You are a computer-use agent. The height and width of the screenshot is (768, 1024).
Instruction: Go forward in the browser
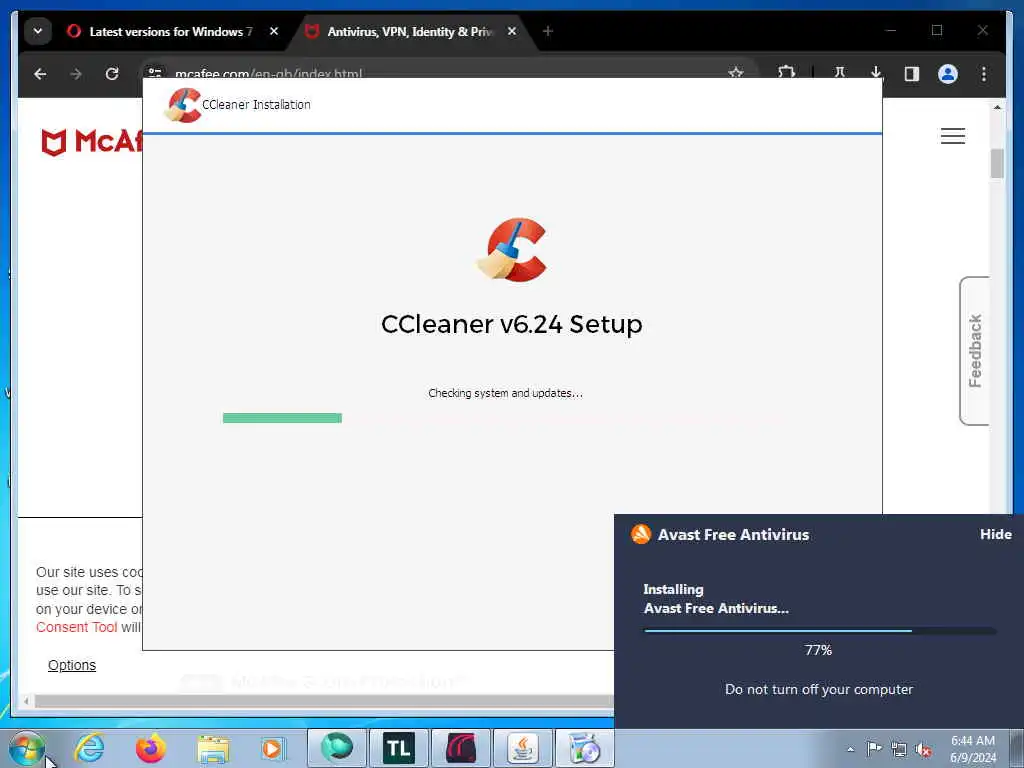pos(76,74)
